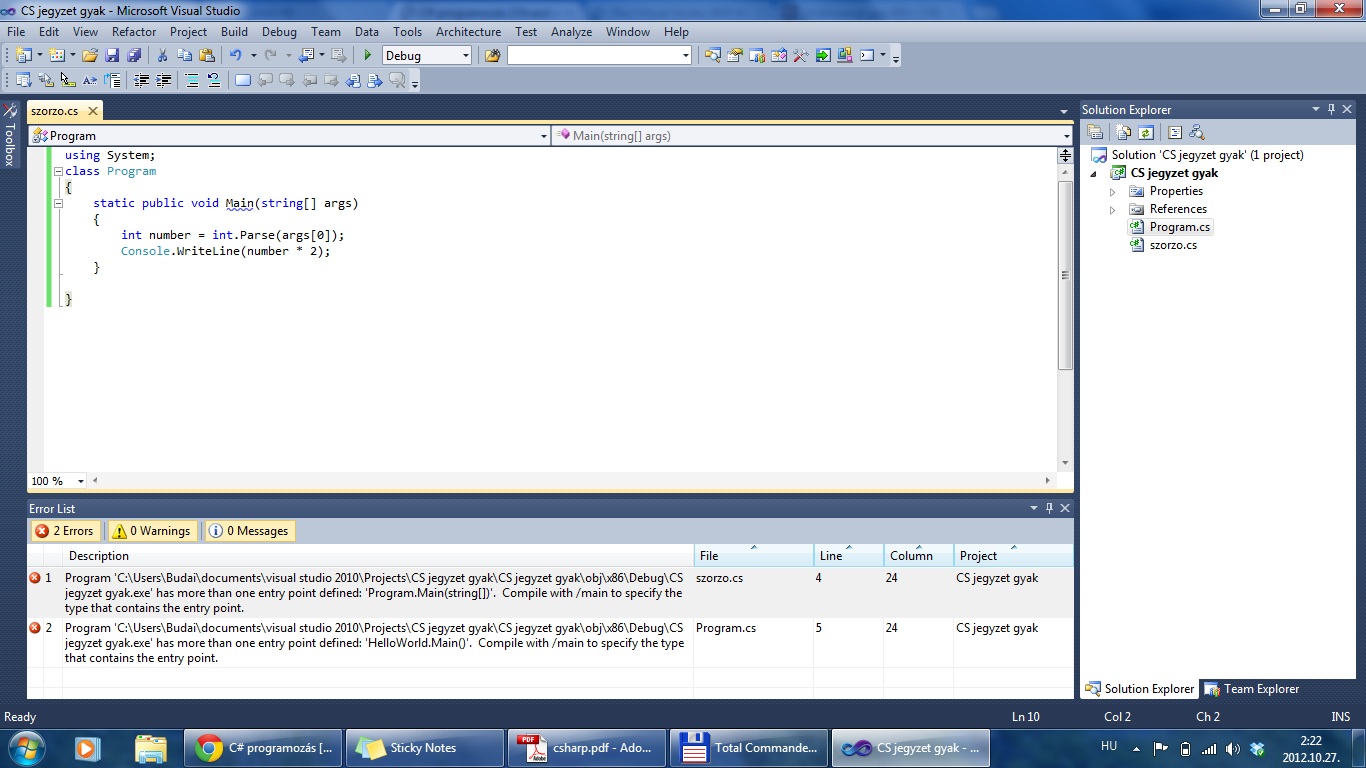Open the 100 % zoom level dropdown
1366x768 pixels.
tap(80, 481)
